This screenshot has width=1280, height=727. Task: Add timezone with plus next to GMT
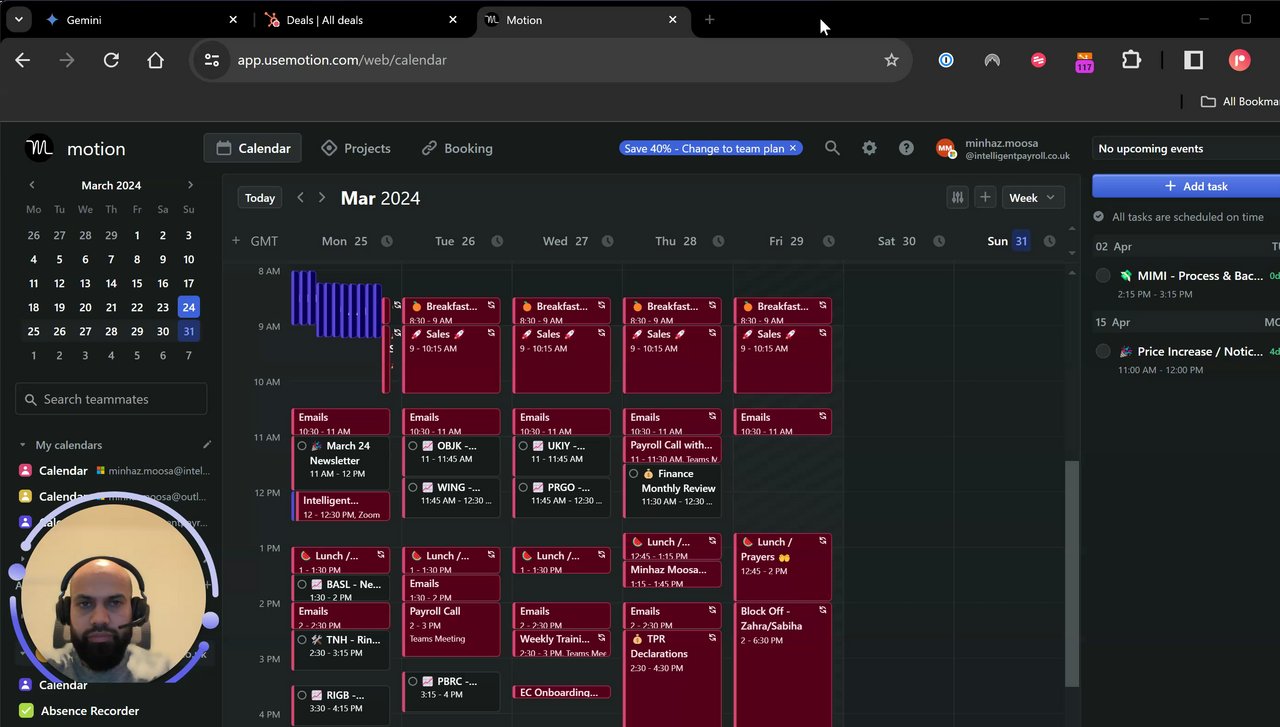coord(236,241)
